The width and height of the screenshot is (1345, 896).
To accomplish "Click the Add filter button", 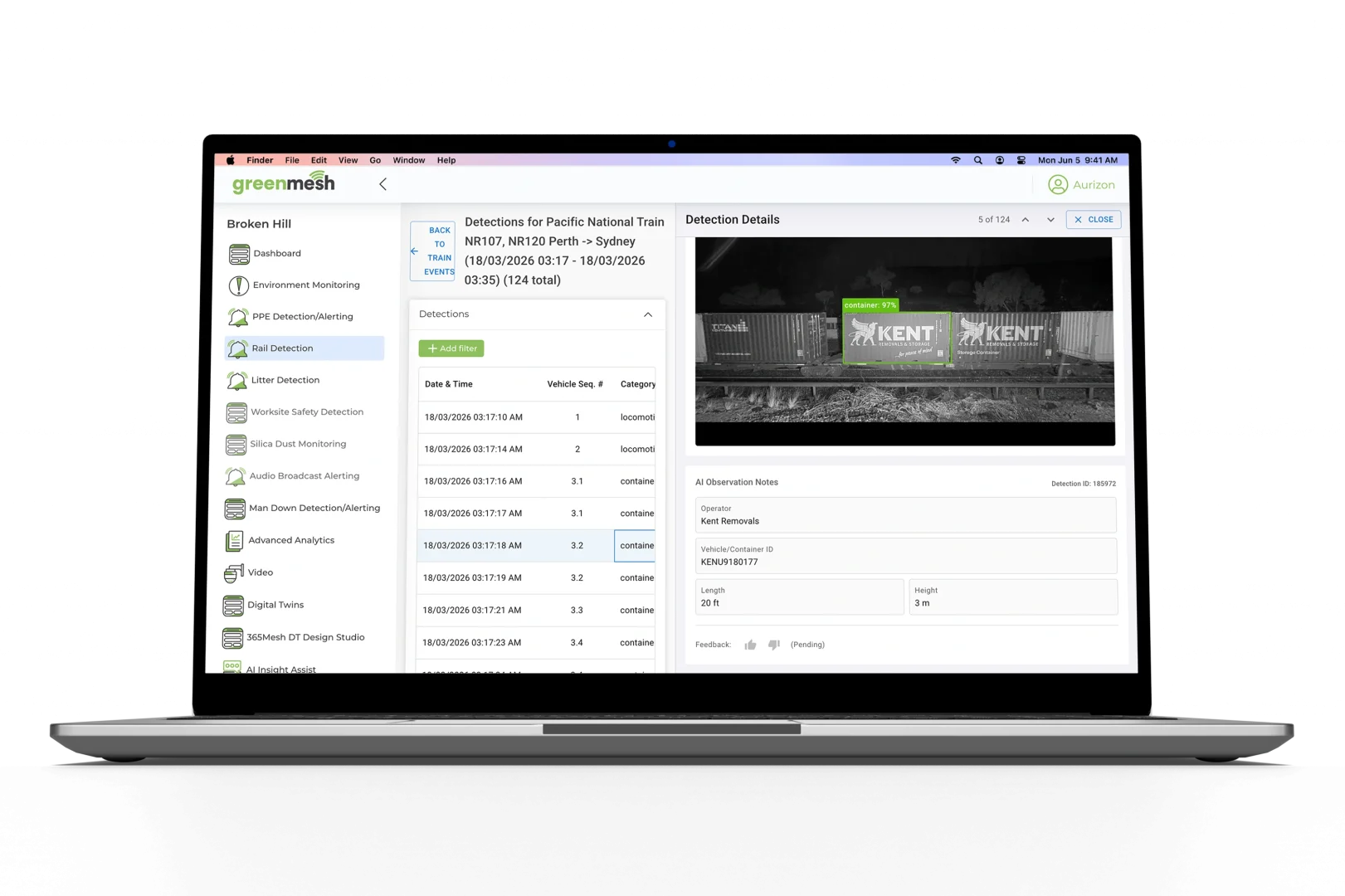I will (451, 348).
